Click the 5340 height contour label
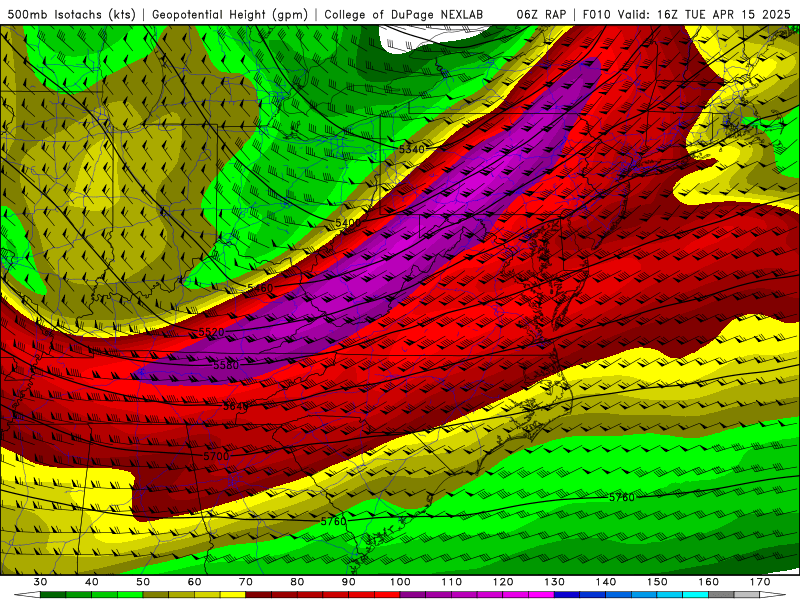The height and width of the screenshot is (600, 800). click(x=411, y=149)
